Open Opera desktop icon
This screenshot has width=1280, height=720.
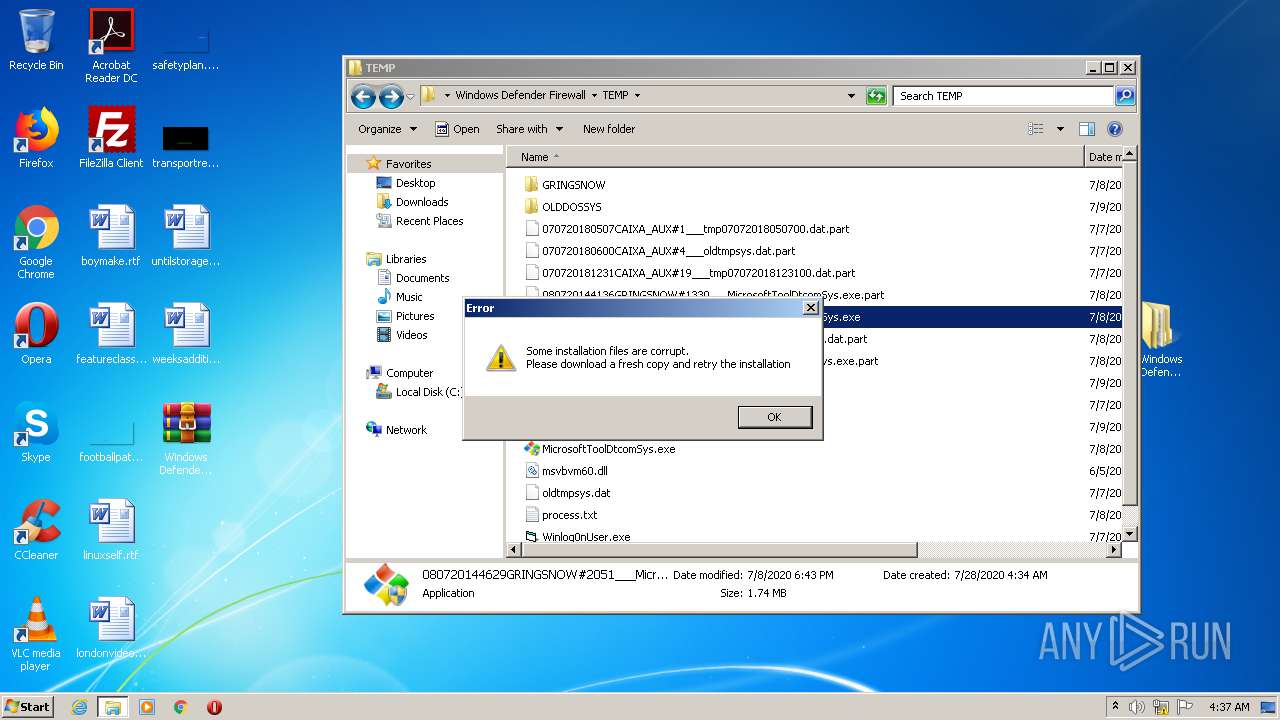point(36,335)
